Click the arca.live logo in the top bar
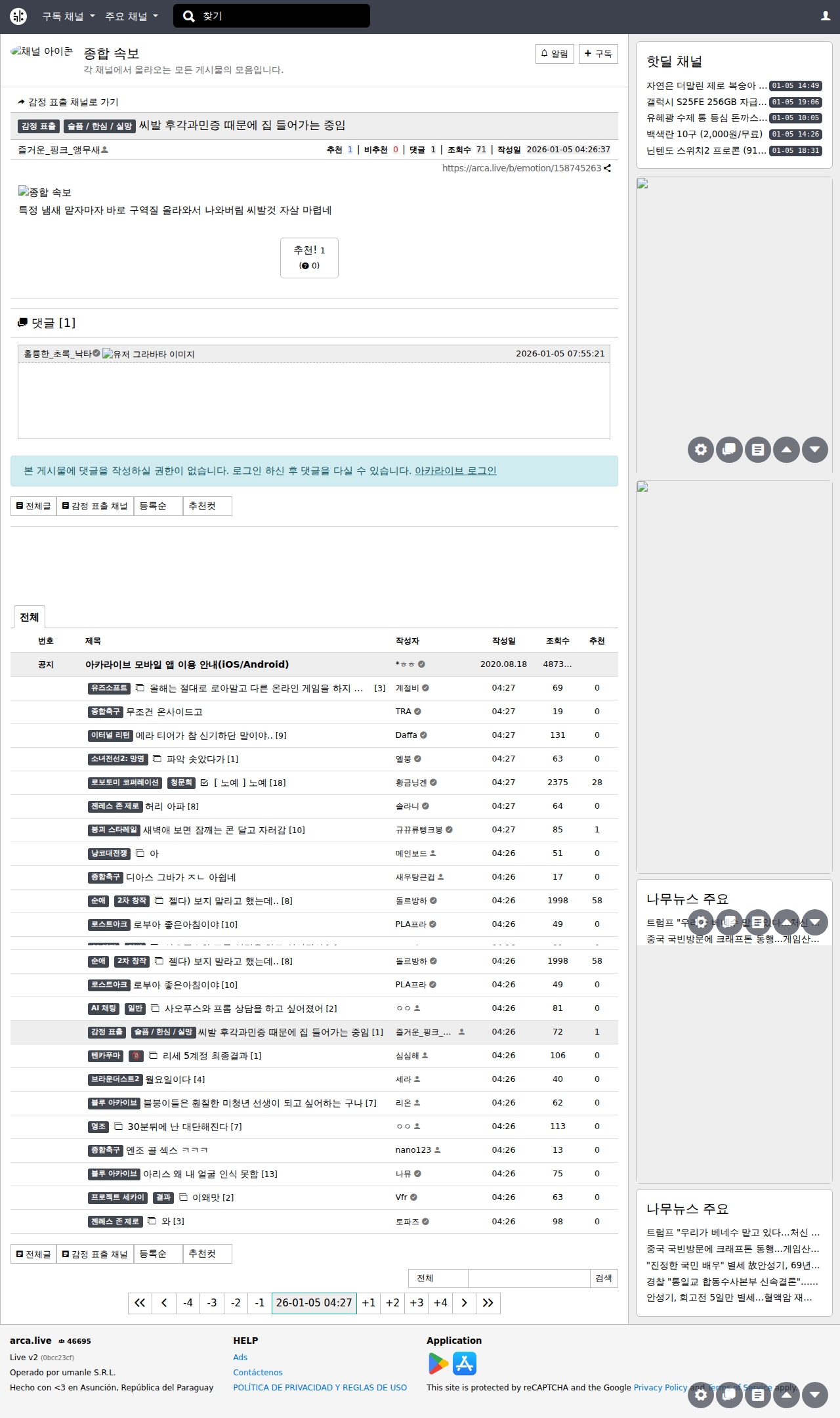The image size is (840, 1418). click(x=18, y=16)
